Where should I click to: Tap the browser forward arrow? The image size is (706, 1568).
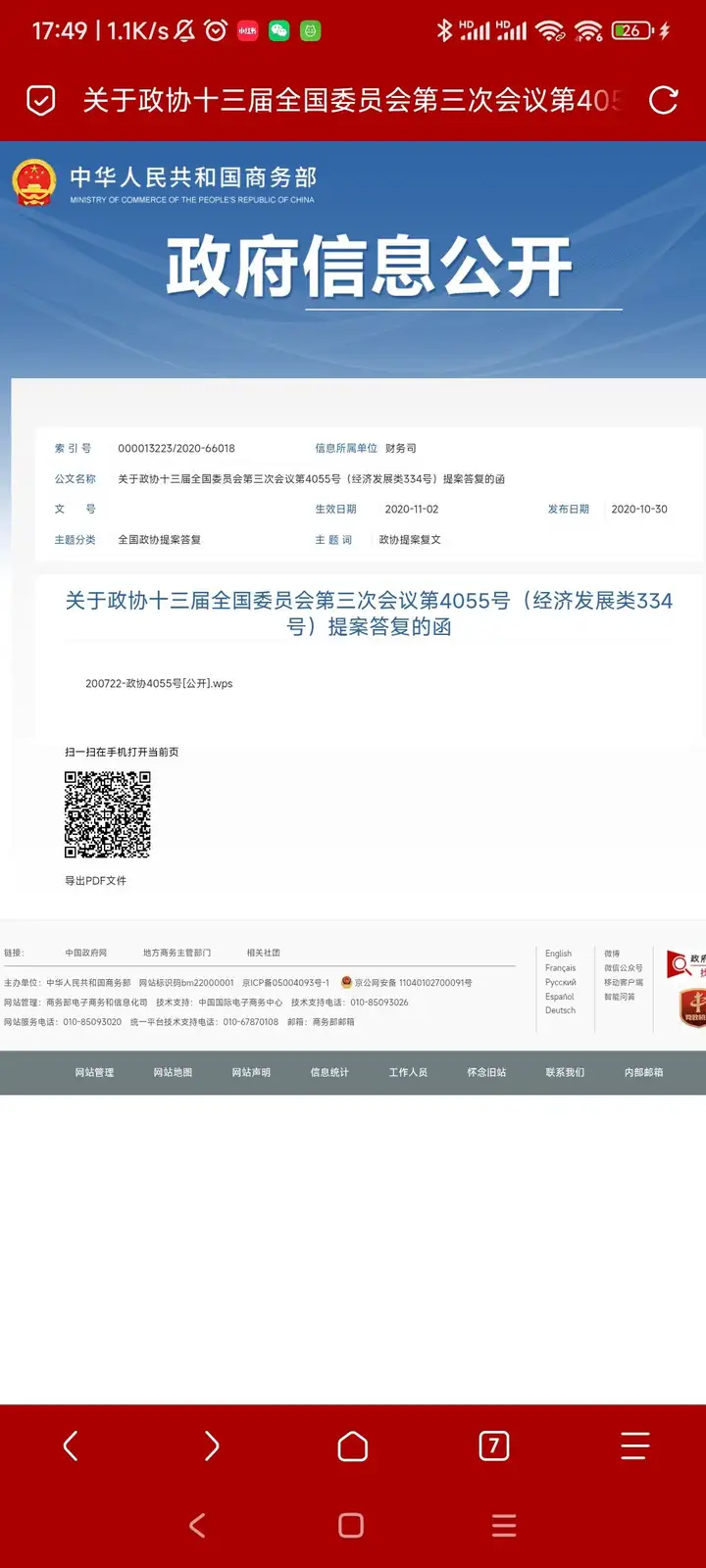(x=212, y=1445)
